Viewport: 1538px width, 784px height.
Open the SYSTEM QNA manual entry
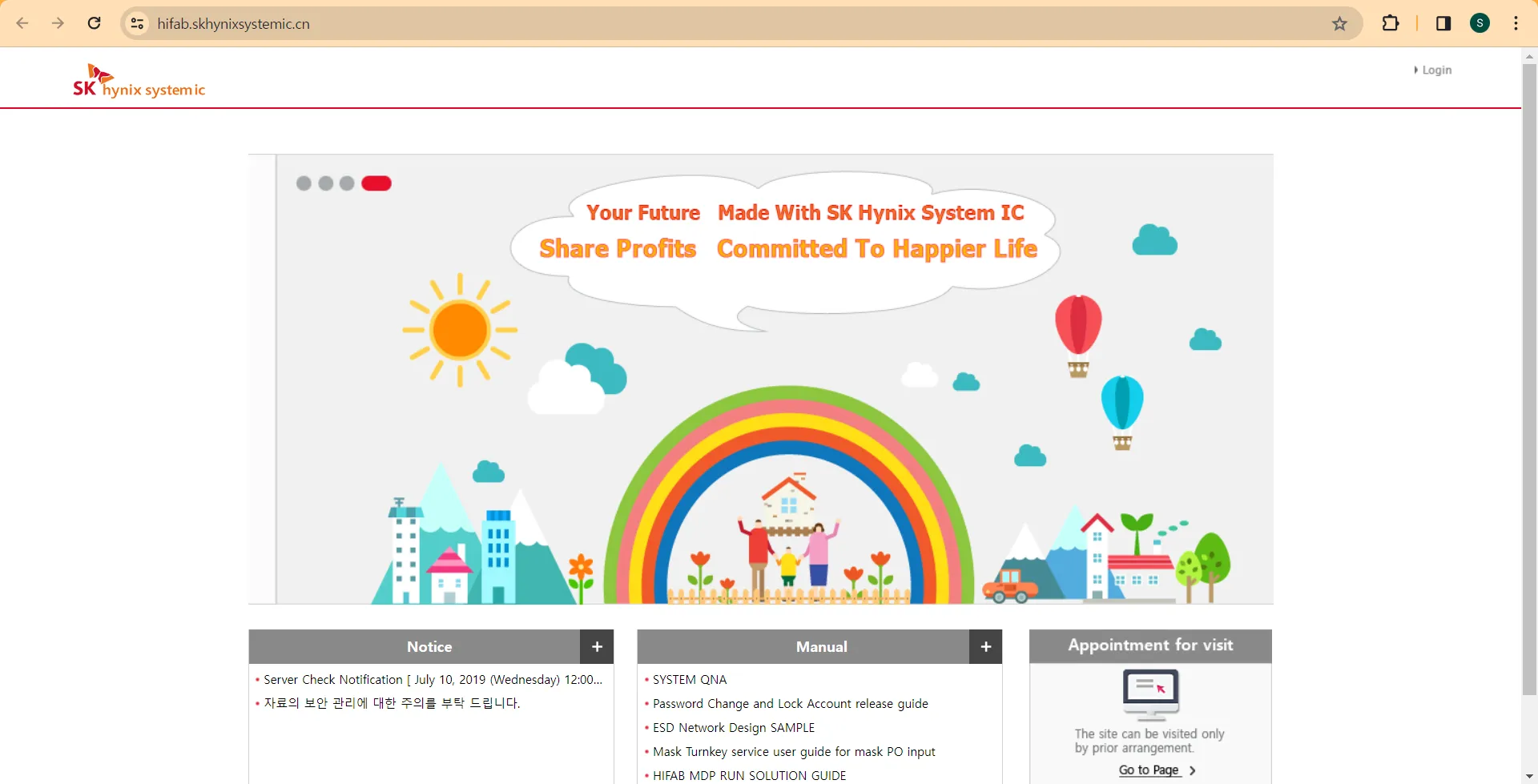690,680
